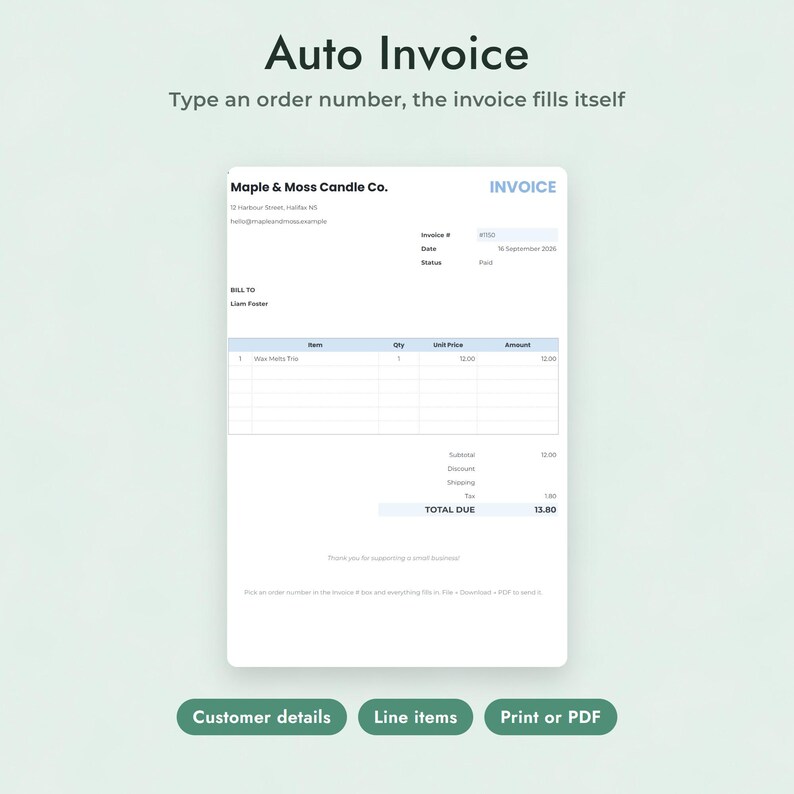Click the Customer details pill button
The image size is (794, 794).
point(261,717)
